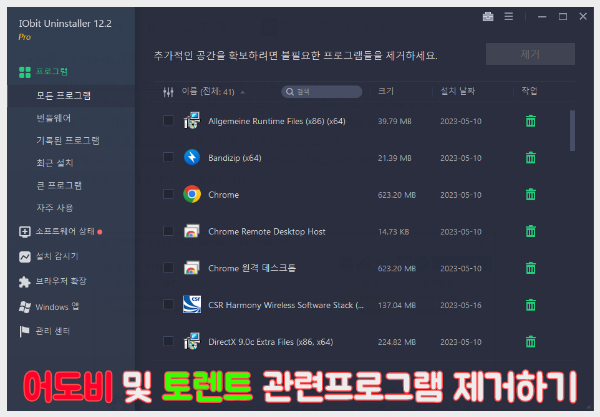Viewport: 600px width, 417px height.
Task: Open the 설치 감시기 label in sidebar
Action: pos(57,256)
